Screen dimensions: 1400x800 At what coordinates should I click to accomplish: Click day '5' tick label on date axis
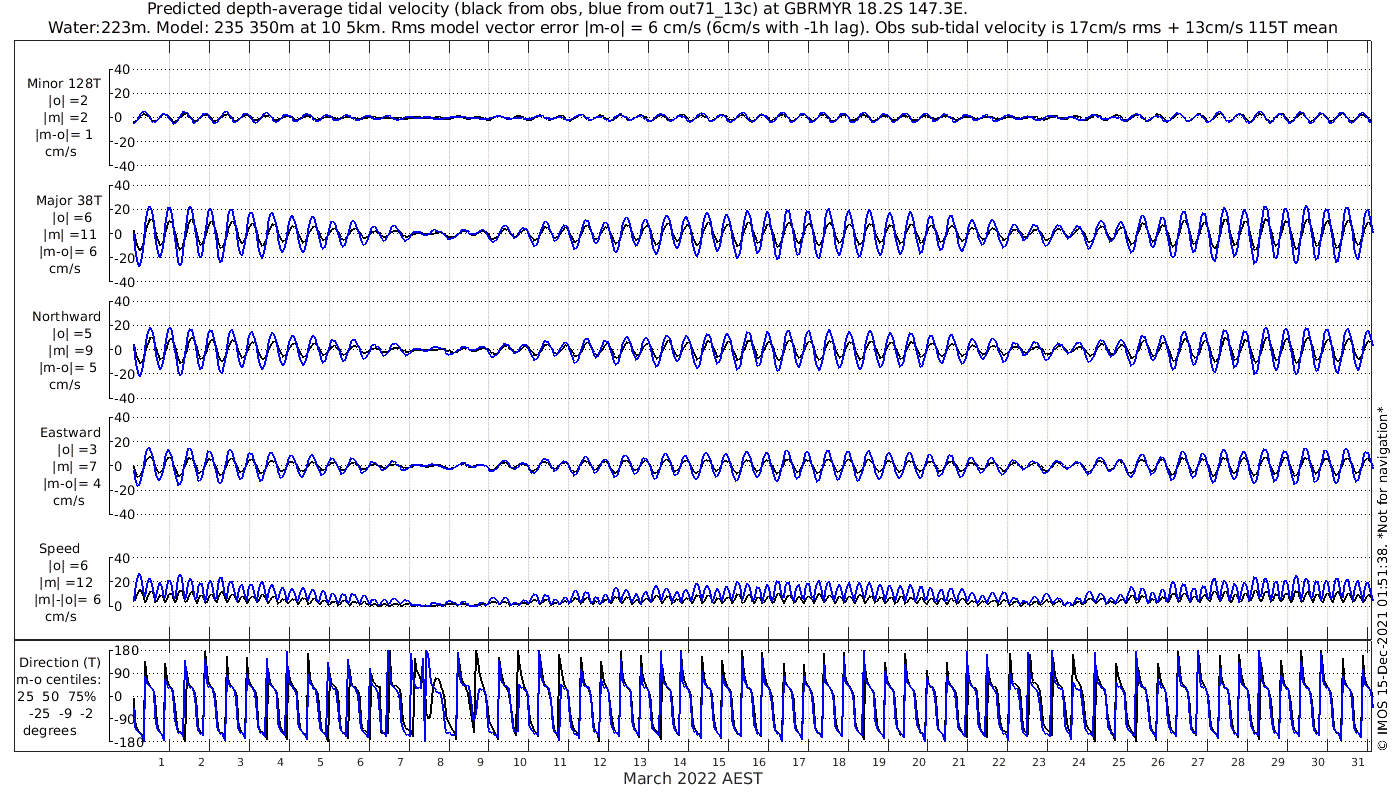pyautogui.click(x=320, y=761)
